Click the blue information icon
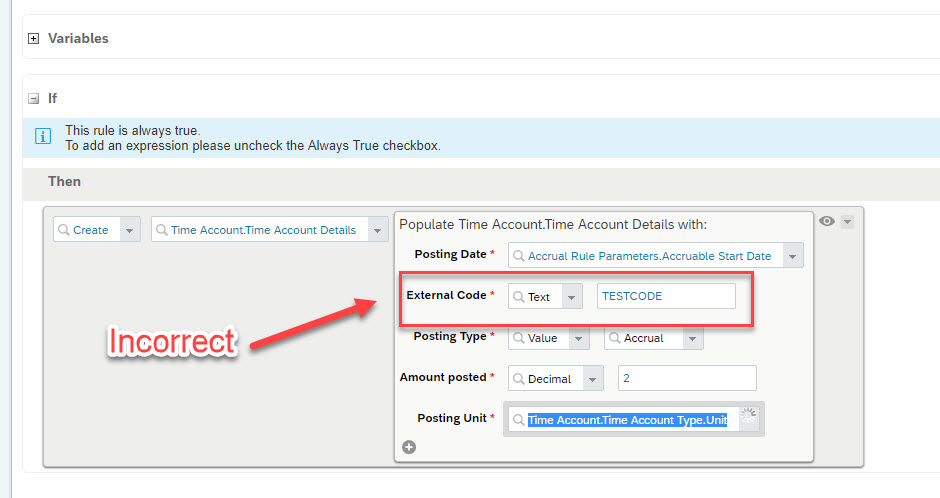This screenshot has height=498, width=940. [x=43, y=137]
